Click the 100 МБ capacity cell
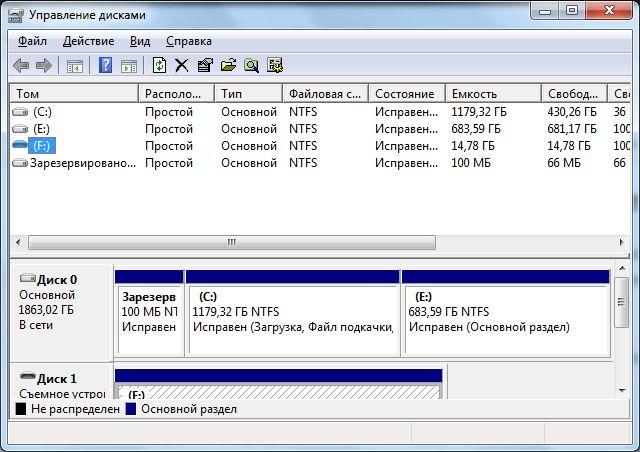The width and height of the screenshot is (640, 452). 471,163
